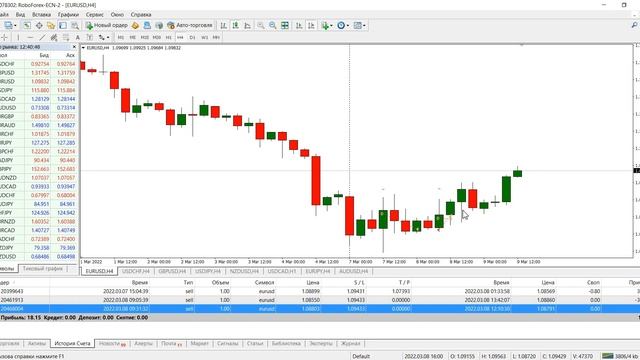640x360 pixels.
Task: Open the search magnifier at top right
Action: [635, 25]
